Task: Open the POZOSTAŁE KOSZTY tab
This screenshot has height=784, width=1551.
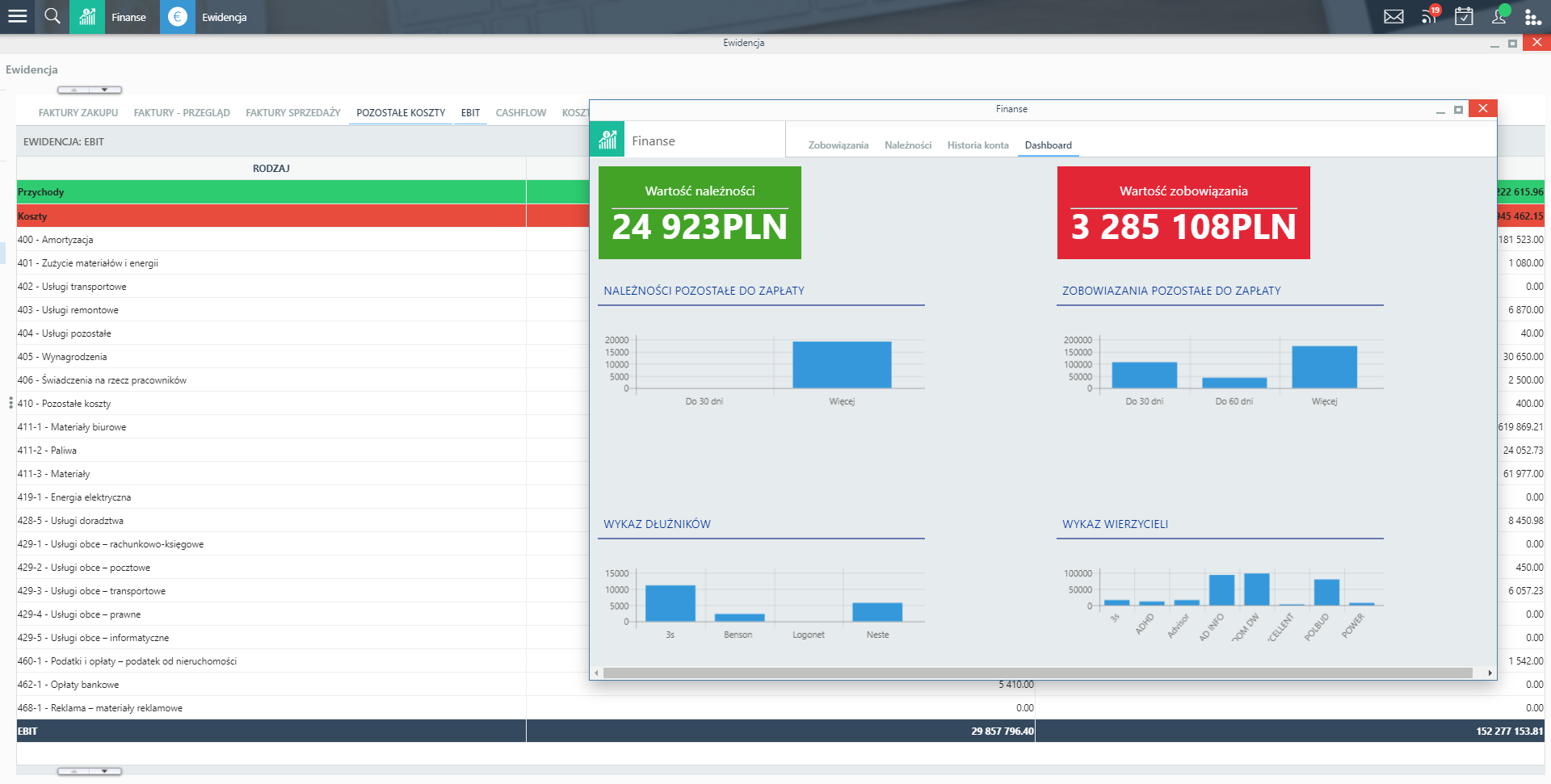Action: coord(401,113)
